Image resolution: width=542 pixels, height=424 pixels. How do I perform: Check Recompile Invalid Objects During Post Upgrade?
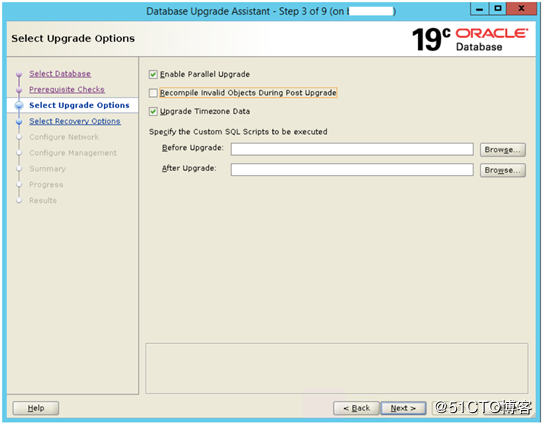click(153, 93)
